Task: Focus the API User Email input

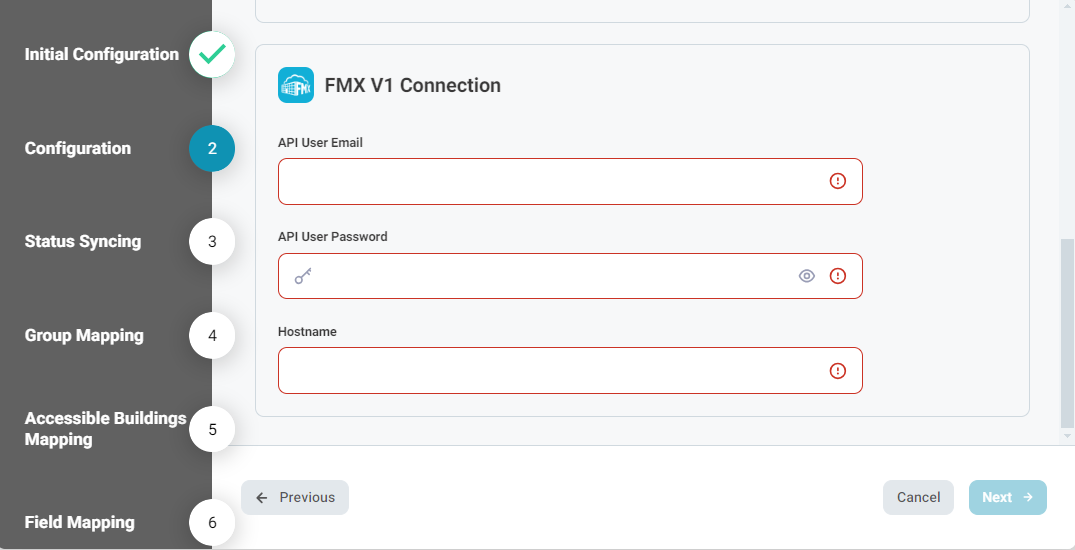Action: (570, 181)
